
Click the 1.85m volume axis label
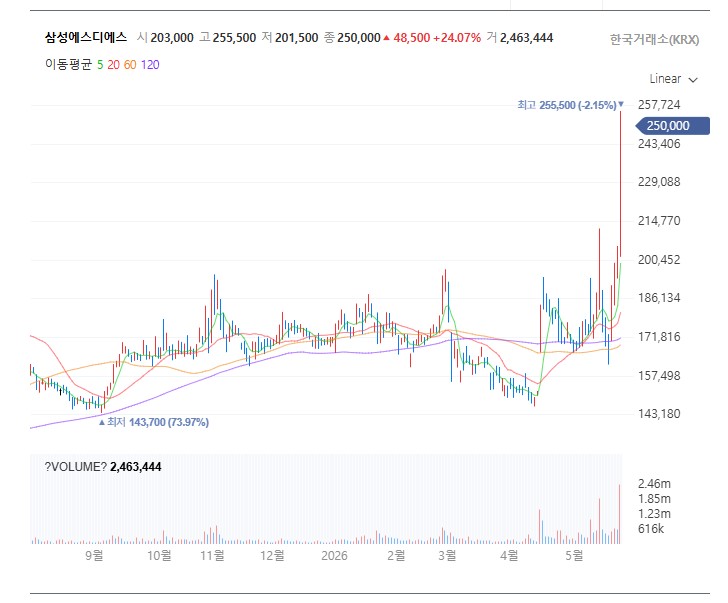[x=654, y=499]
